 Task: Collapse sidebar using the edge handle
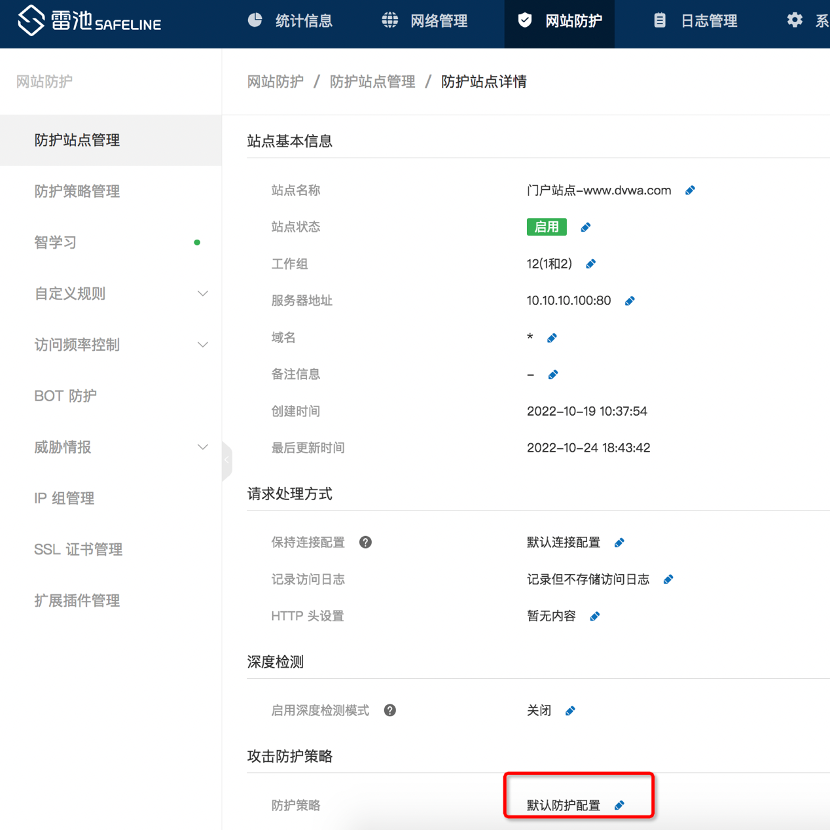tap(227, 460)
